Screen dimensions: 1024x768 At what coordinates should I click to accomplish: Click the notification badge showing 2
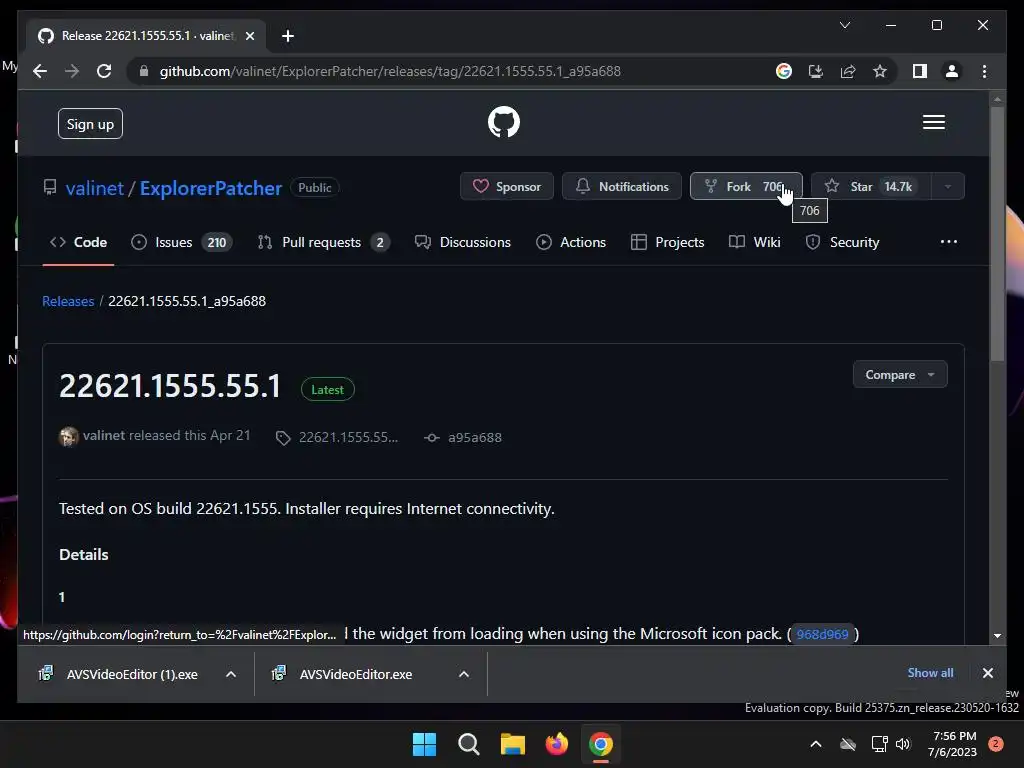(x=995, y=744)
